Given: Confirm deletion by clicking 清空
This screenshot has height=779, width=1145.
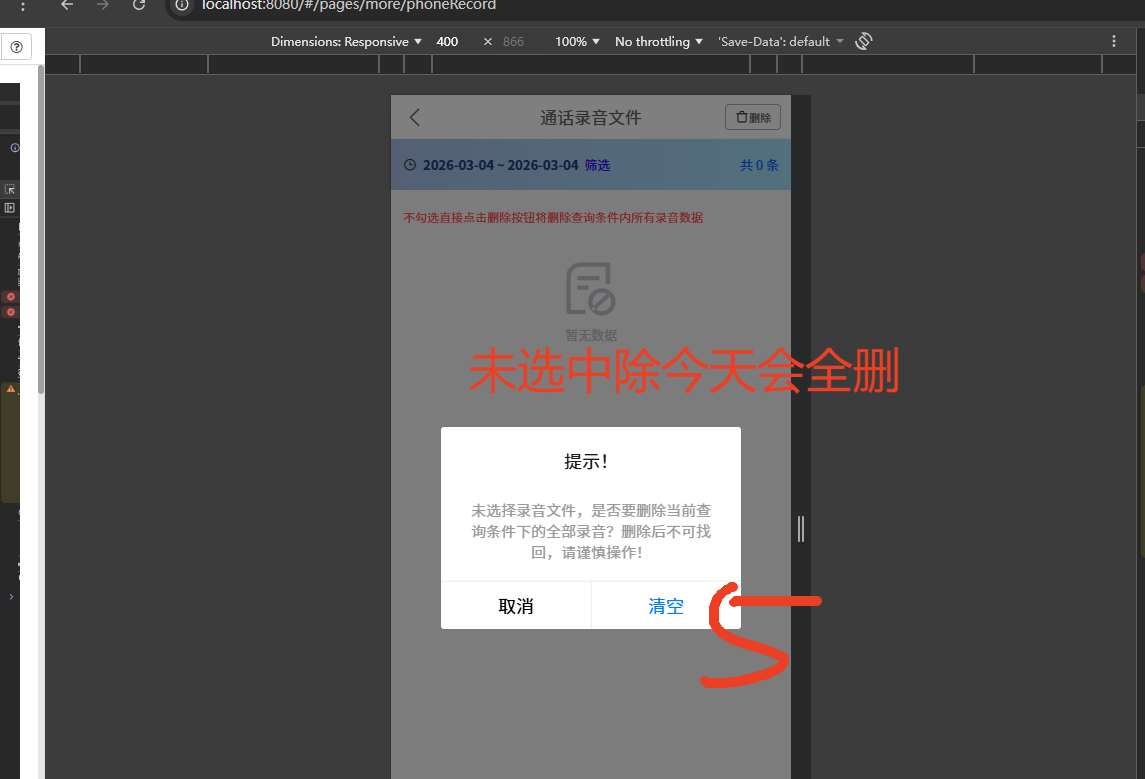Looking at the screenshot, I should (666, 606).
